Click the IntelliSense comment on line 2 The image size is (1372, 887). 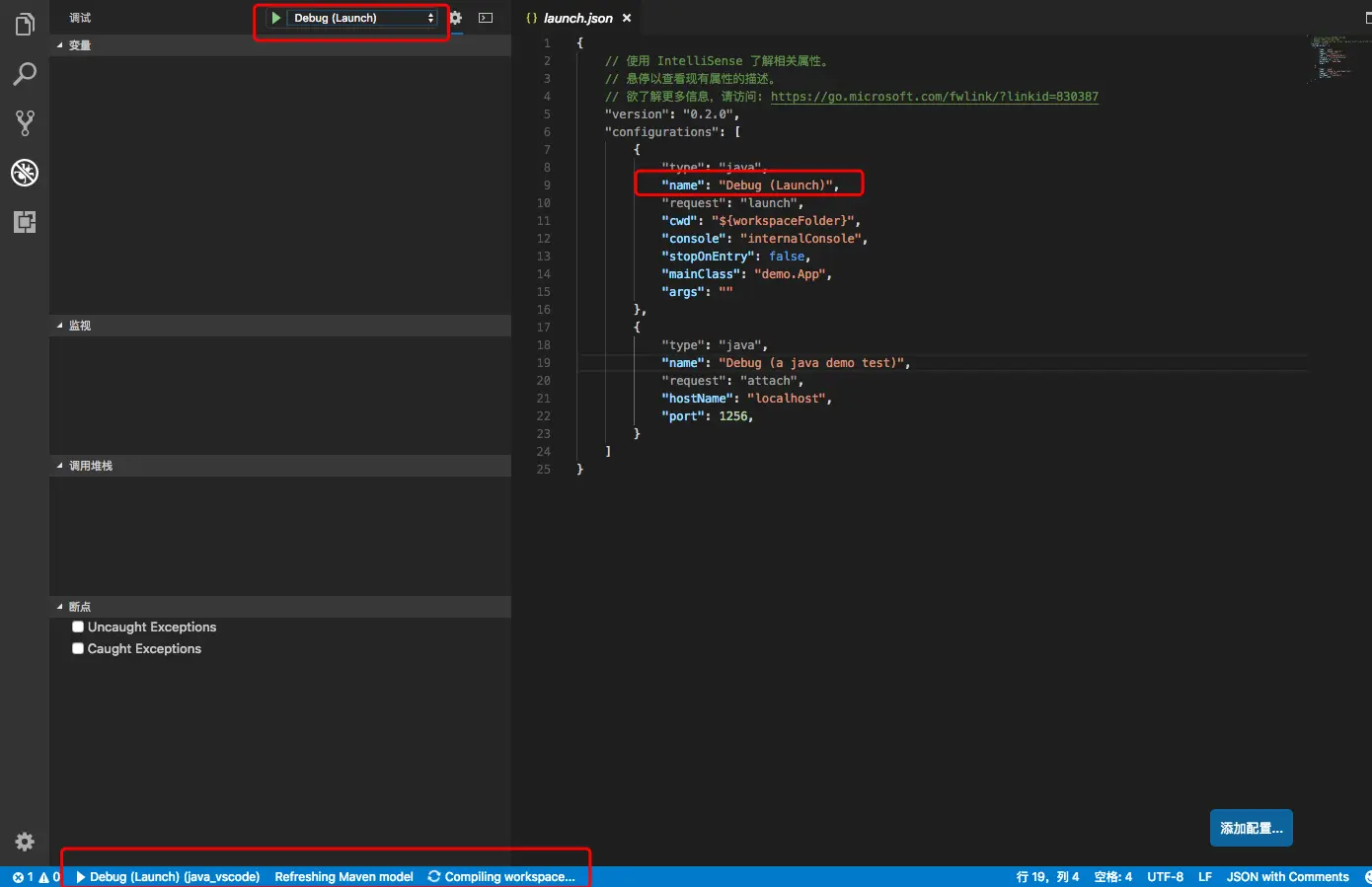coord(717,61)
